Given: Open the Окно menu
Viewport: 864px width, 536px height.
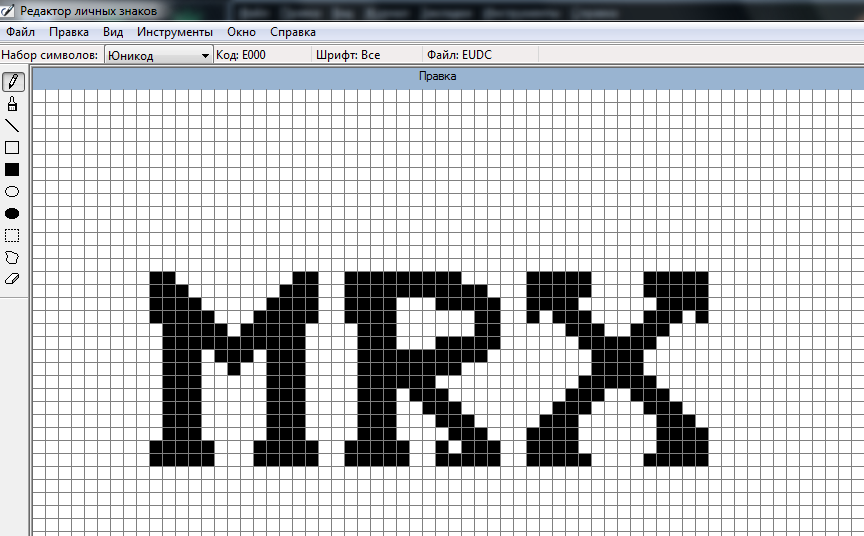Looking at the screenshot, I should click(x=242, y=32).
